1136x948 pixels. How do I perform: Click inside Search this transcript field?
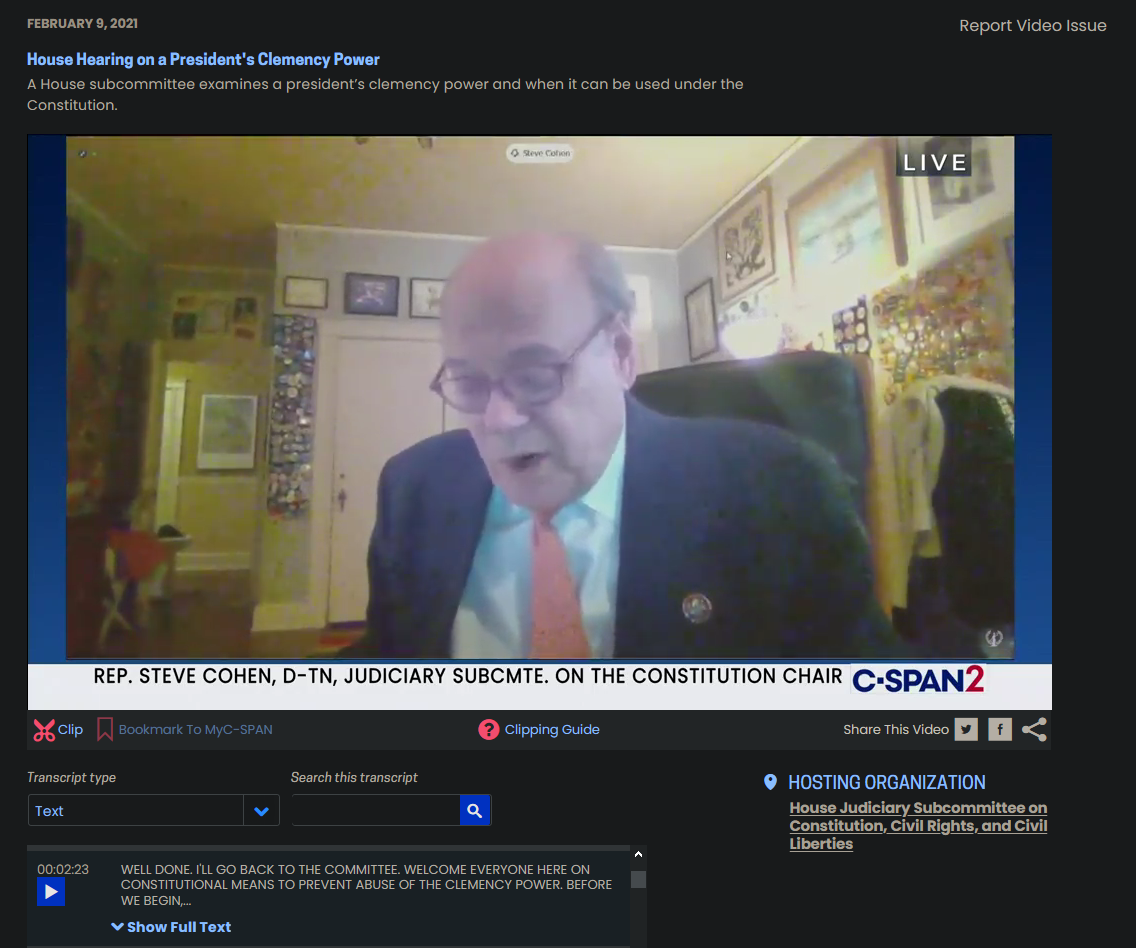pyautogui.click(x=376, y=810)
